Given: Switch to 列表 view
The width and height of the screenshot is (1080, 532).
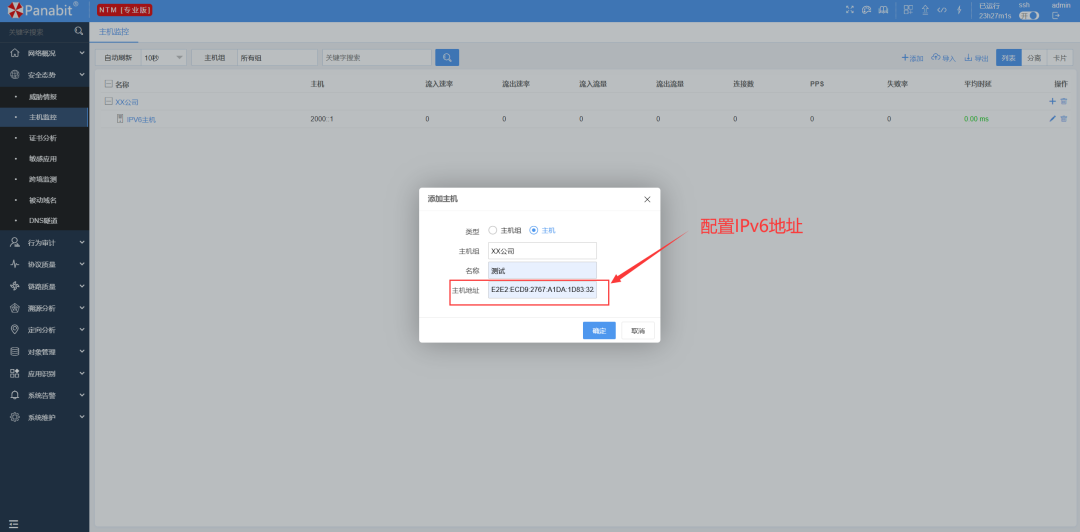Looking at the screenshot, I should tap(1008, 58).
